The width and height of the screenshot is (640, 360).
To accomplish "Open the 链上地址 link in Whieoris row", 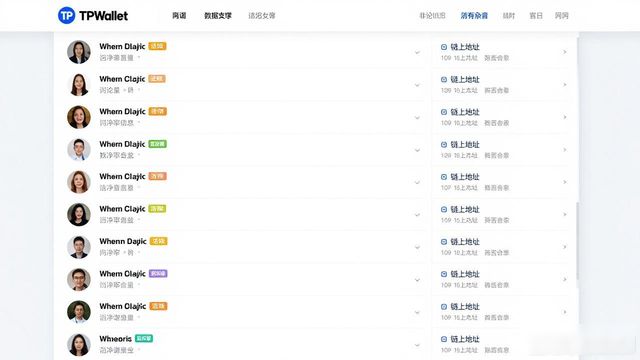I will coord(465,339).
